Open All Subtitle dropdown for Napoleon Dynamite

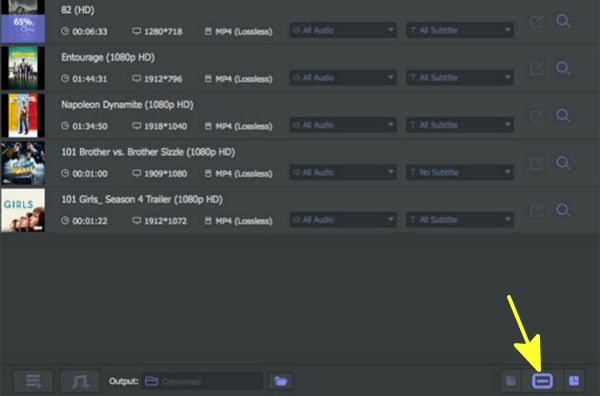tap(460, 125)
